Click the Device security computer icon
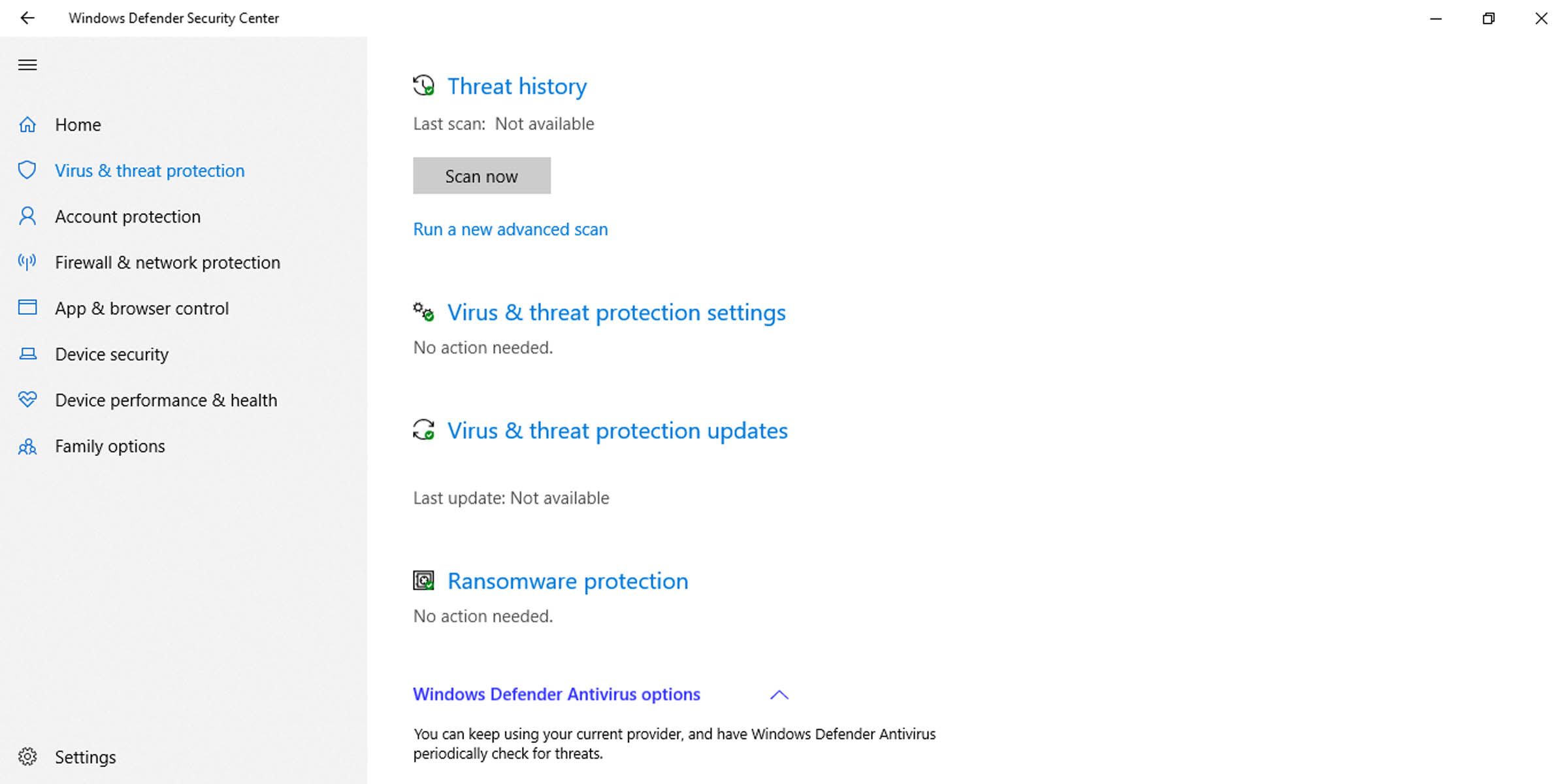This screenshot has height=784, width=1568. (27, 354)
